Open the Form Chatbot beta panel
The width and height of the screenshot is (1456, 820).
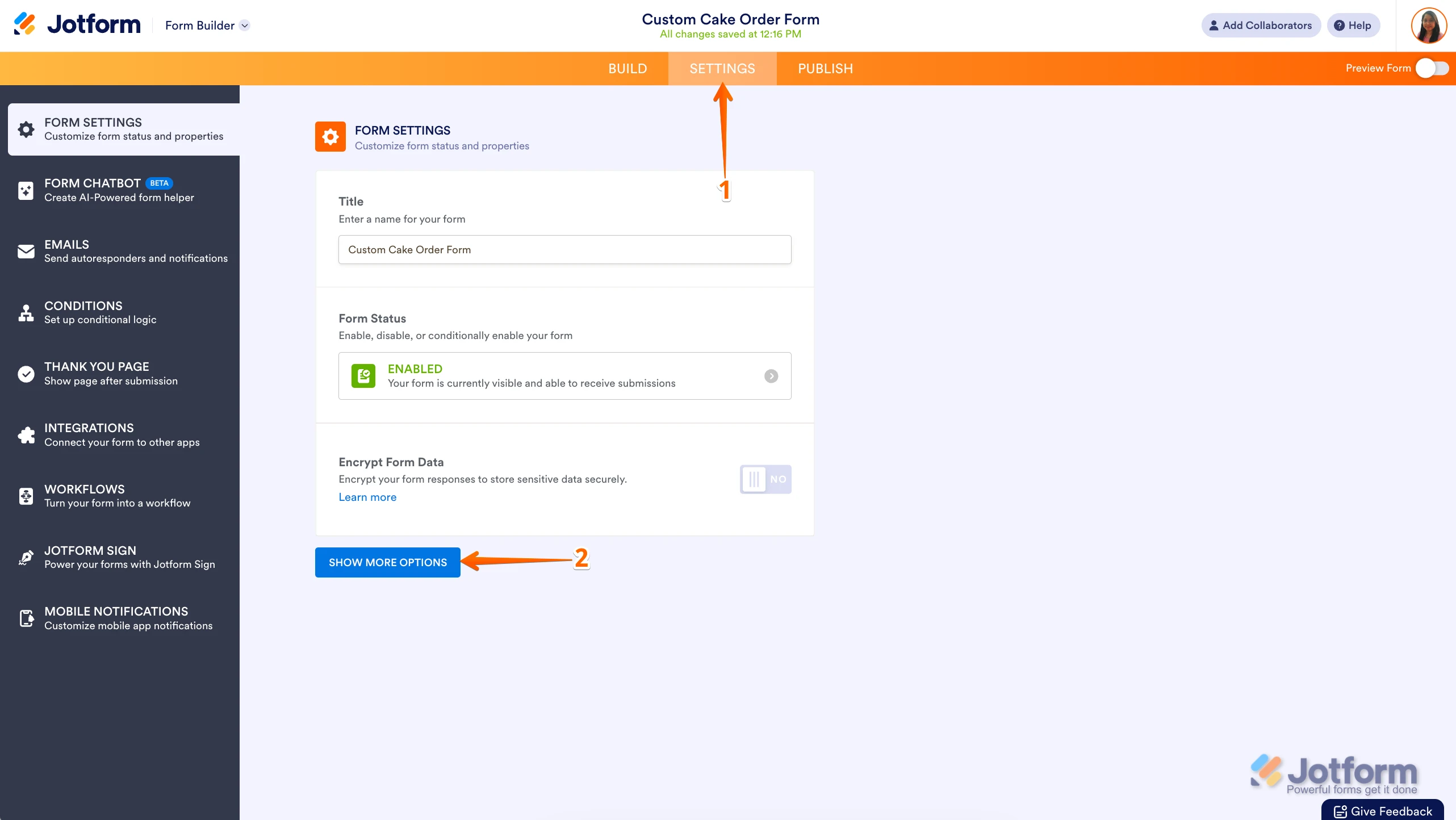26,190
